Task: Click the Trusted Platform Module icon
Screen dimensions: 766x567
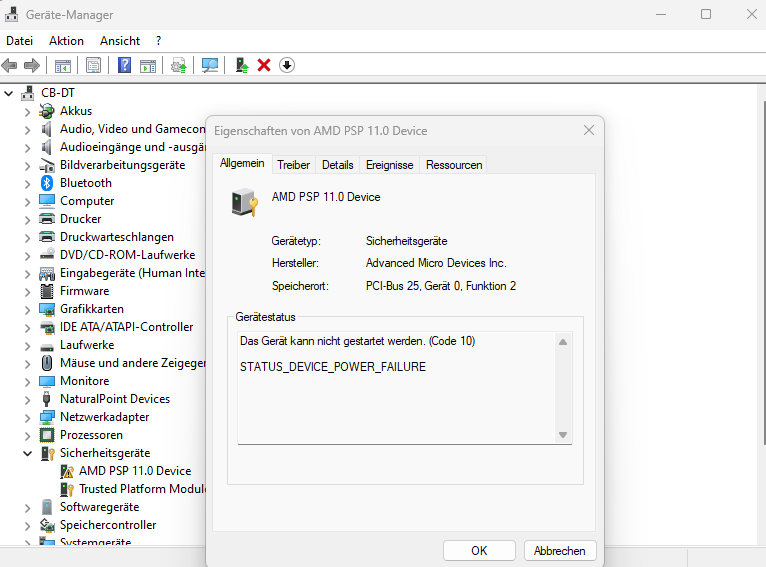Action: pos(67,489)
